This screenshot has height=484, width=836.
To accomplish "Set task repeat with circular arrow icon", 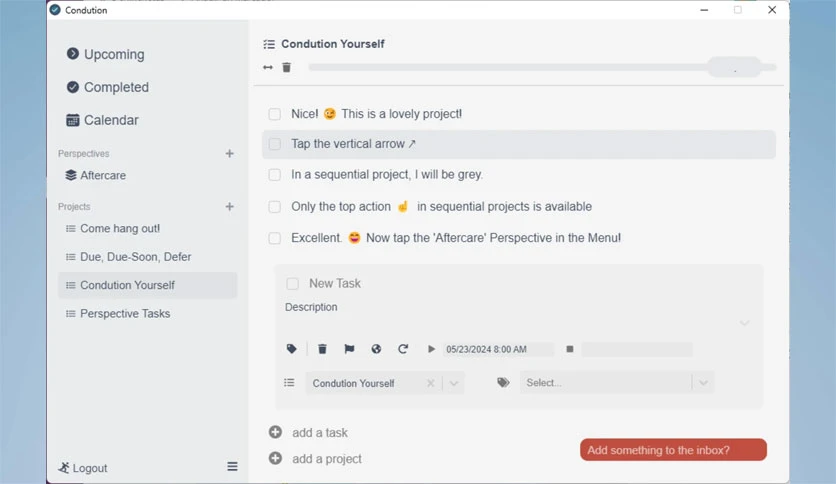I will [403, 349].
